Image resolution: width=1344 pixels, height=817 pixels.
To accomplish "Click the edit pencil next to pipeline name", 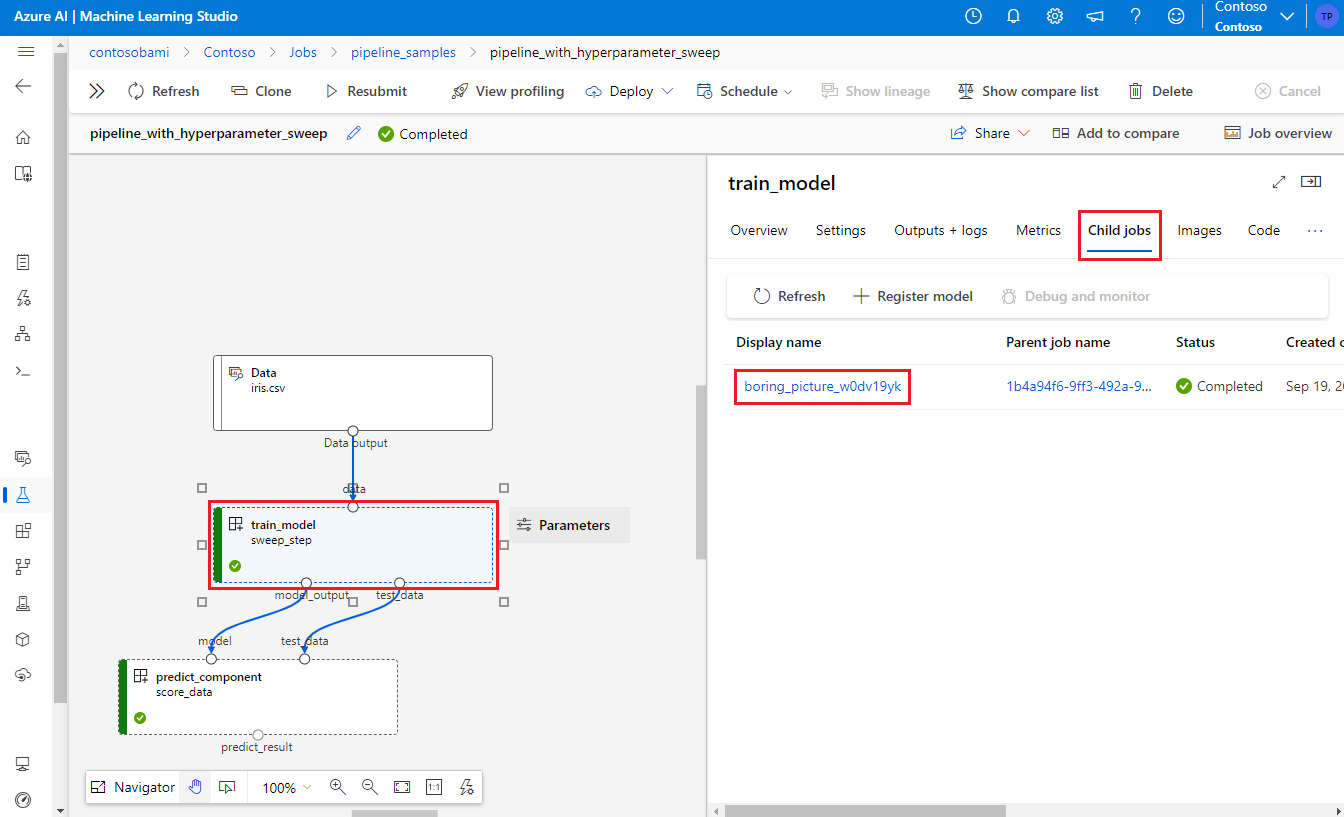I will click(x=353, y=134).
